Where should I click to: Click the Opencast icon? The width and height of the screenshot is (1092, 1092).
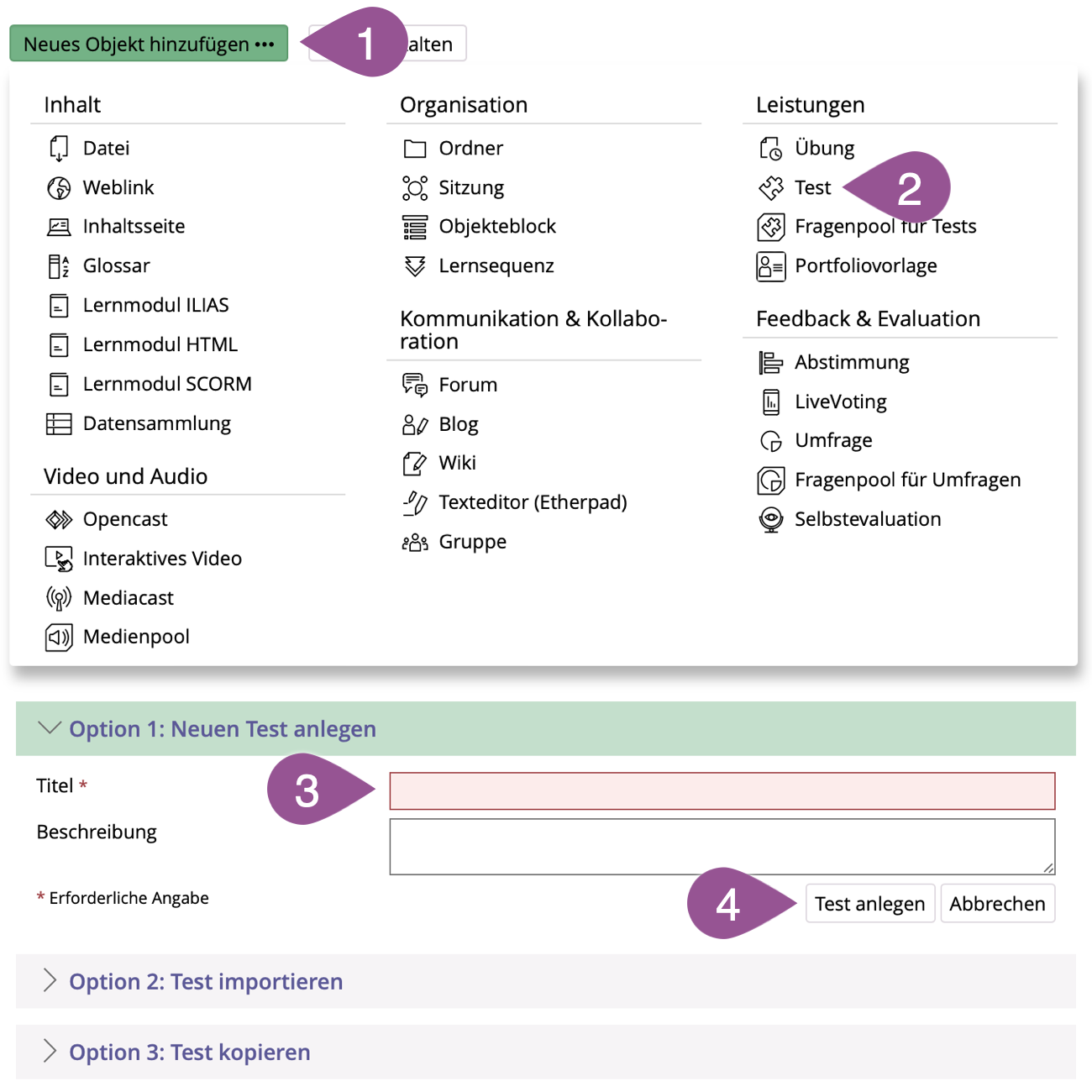tap(59, 520)
